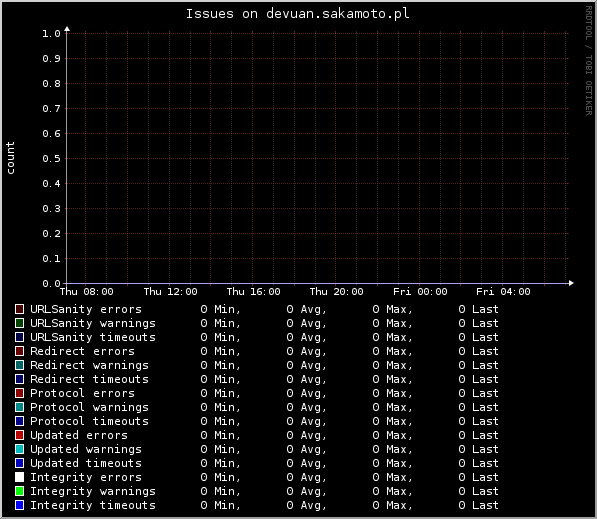This screenshot has width=597, height=519.
Task: Click the Redirect timeouts legend label
Action: pos(89,379)
